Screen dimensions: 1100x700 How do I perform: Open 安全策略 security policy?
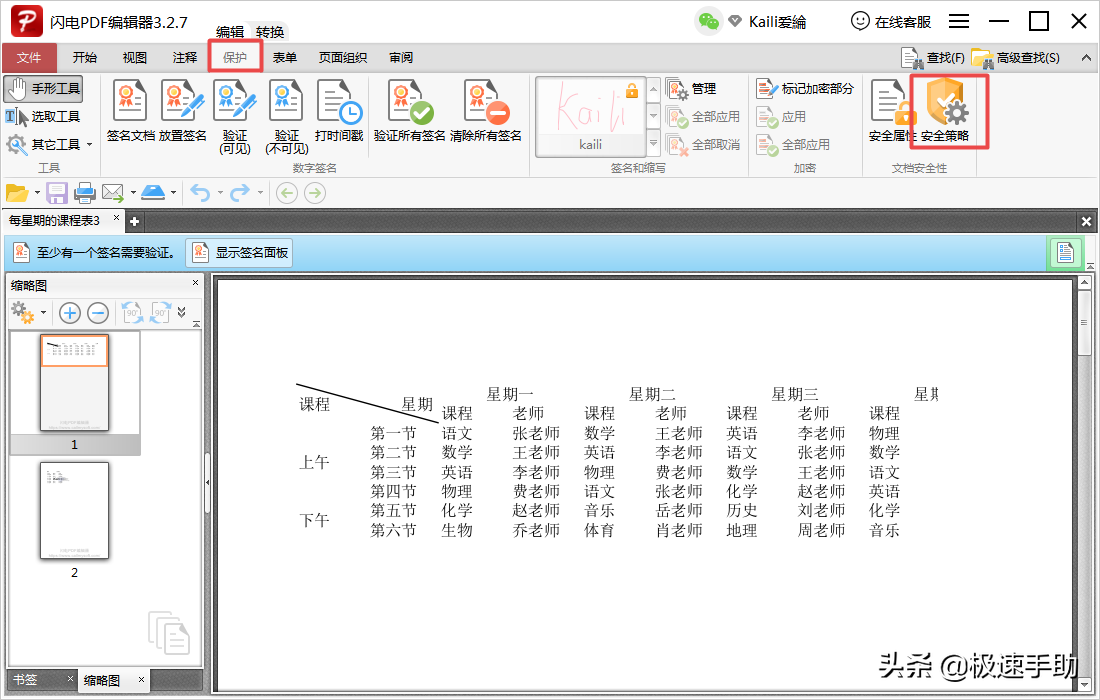pos(946,111)
